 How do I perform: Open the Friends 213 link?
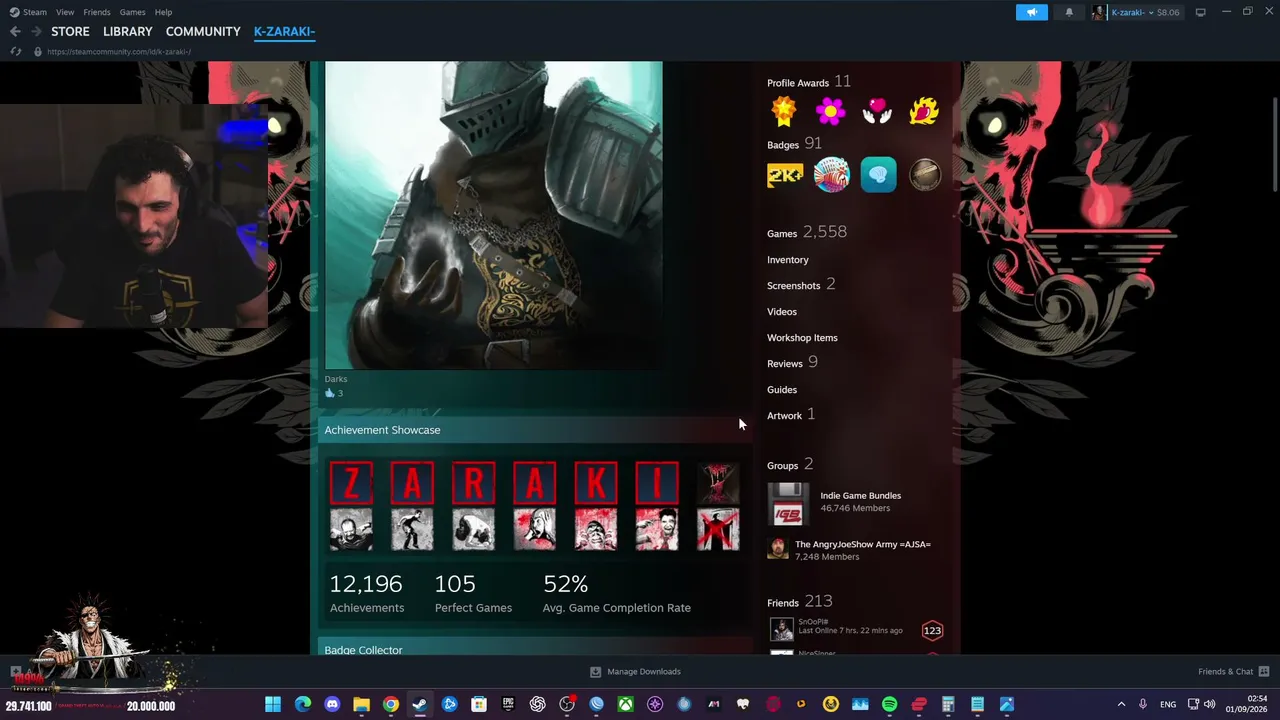click(800, 602)
